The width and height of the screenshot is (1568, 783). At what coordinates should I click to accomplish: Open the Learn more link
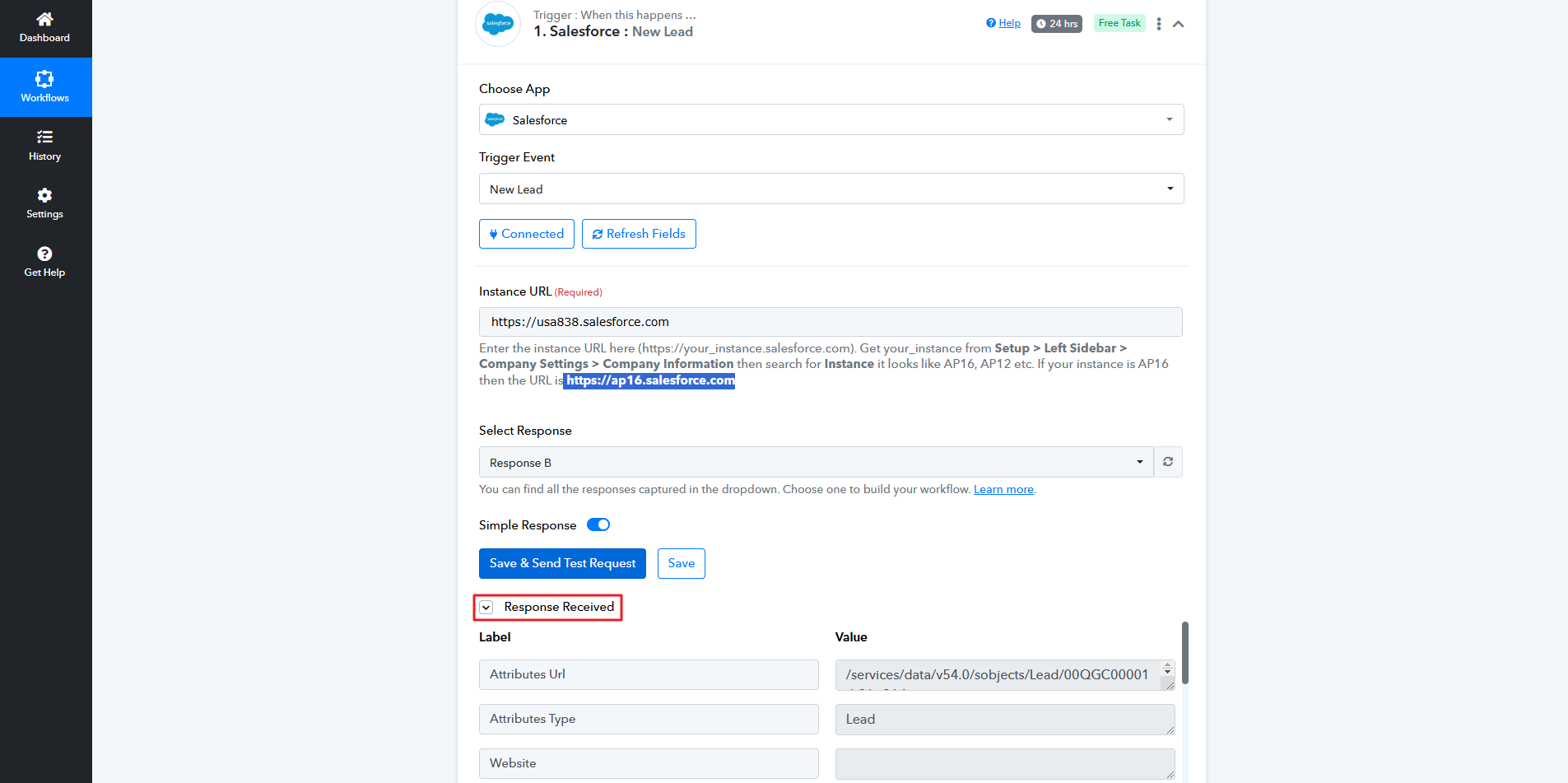[1003, 490]
